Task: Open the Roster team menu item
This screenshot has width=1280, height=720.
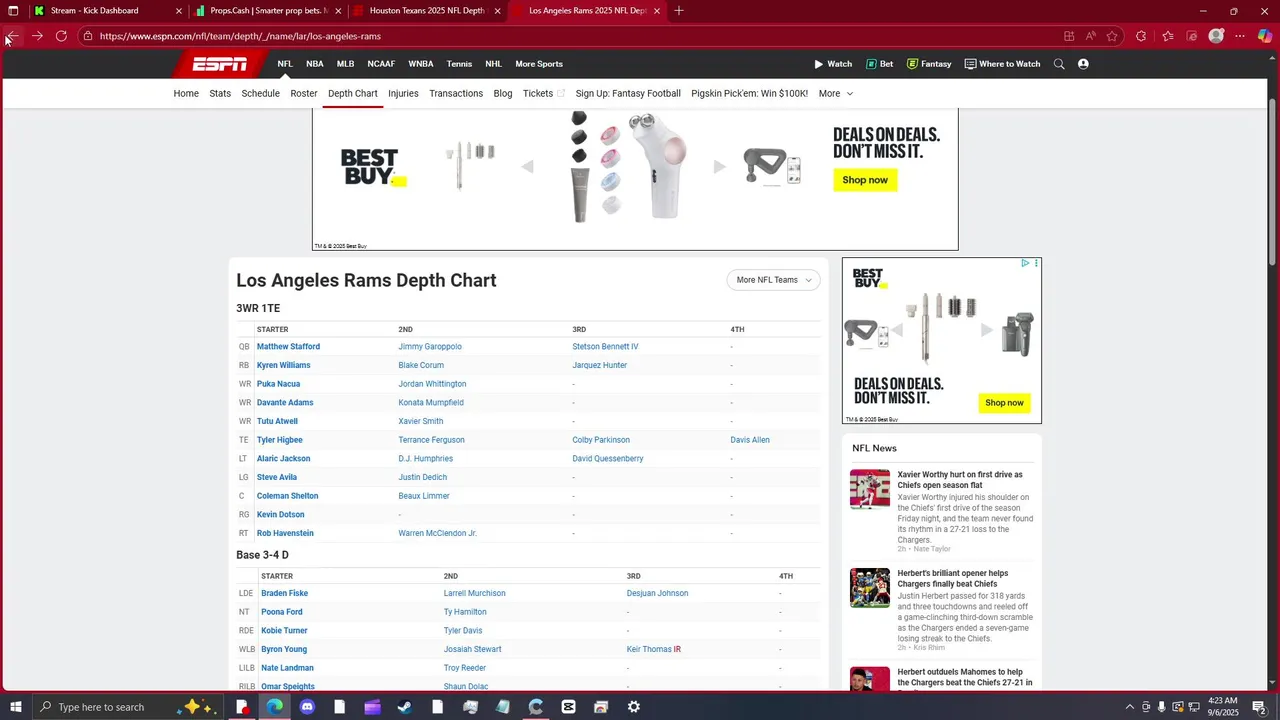Action: tap(304, 93)
